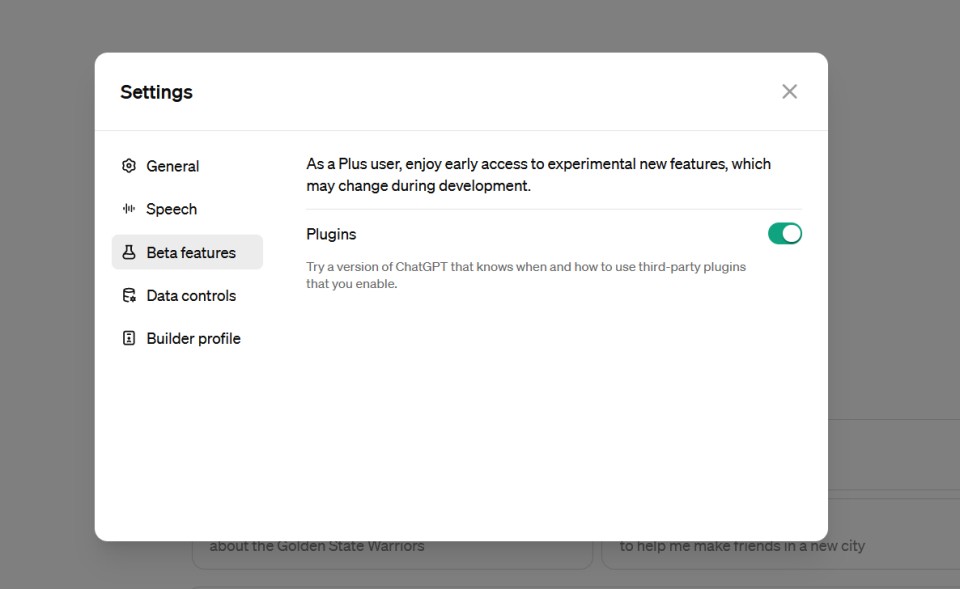Viewport: 960px width, 589px height.
Task: Click the Builder profile badge icon
Action: tap(128, 338)
